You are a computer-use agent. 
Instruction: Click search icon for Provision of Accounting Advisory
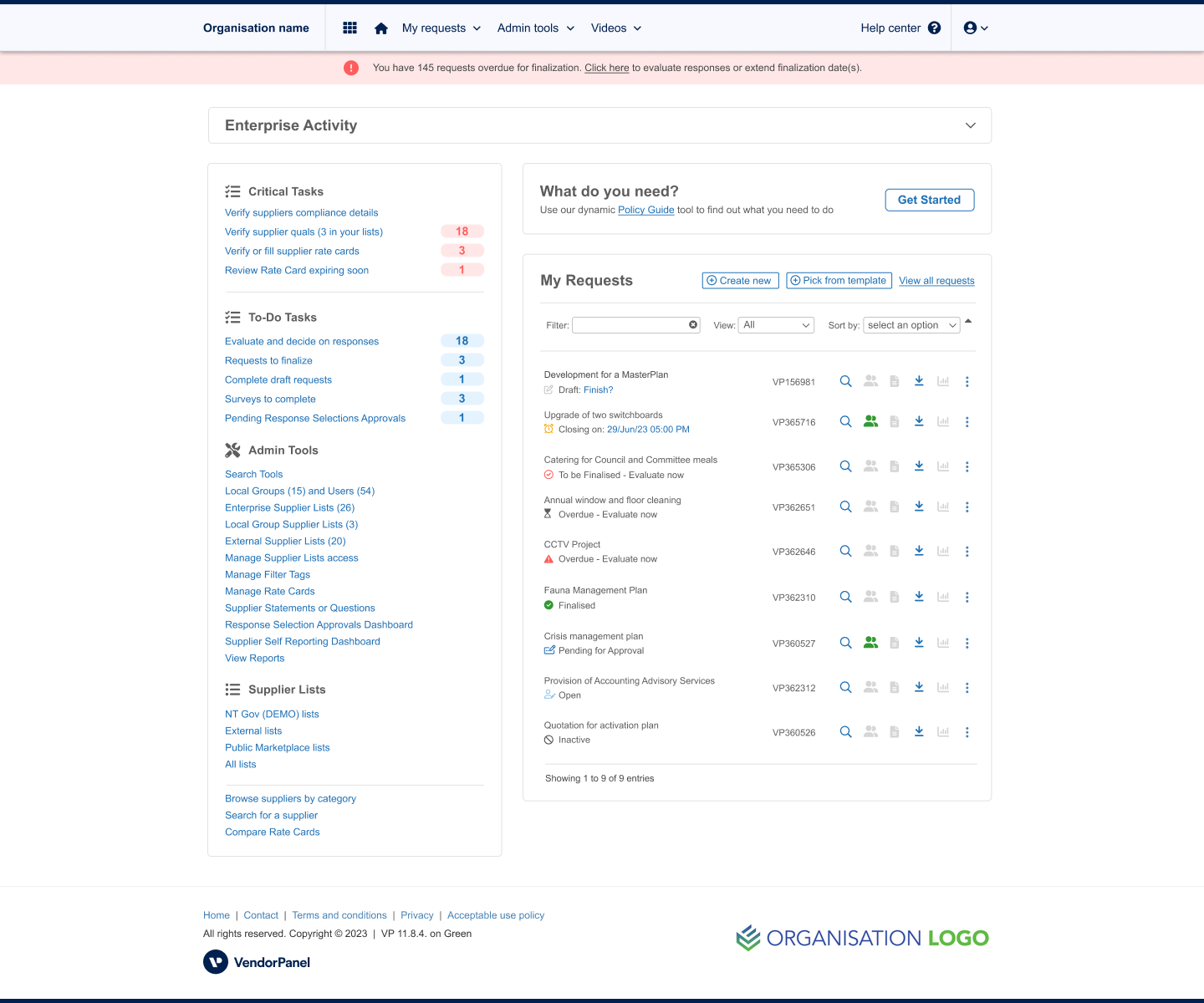tap(846, 687)
